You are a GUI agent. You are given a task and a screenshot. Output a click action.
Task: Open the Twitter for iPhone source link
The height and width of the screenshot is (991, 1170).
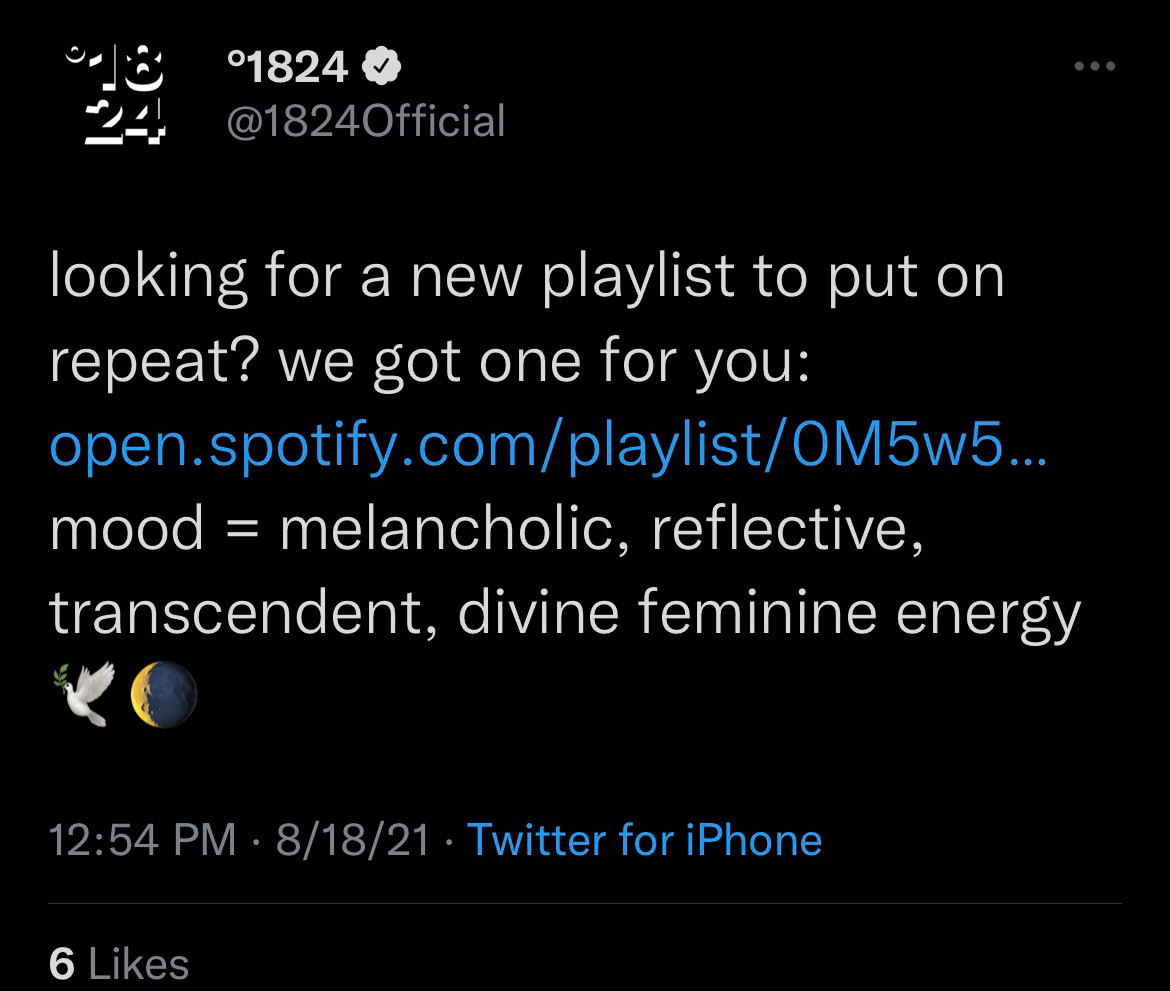[644, 840]
